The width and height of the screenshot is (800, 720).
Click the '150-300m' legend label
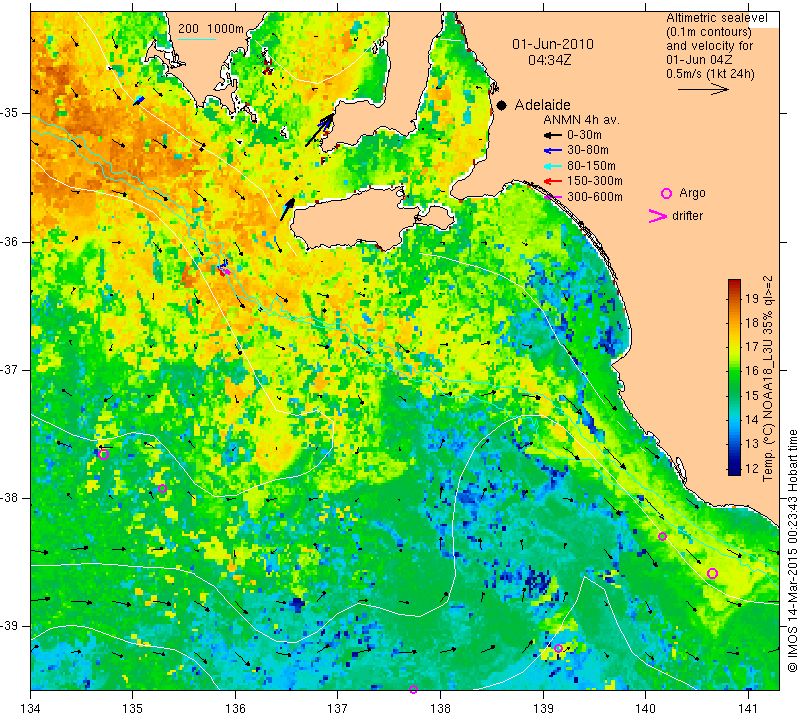click(x=594, y=181)
